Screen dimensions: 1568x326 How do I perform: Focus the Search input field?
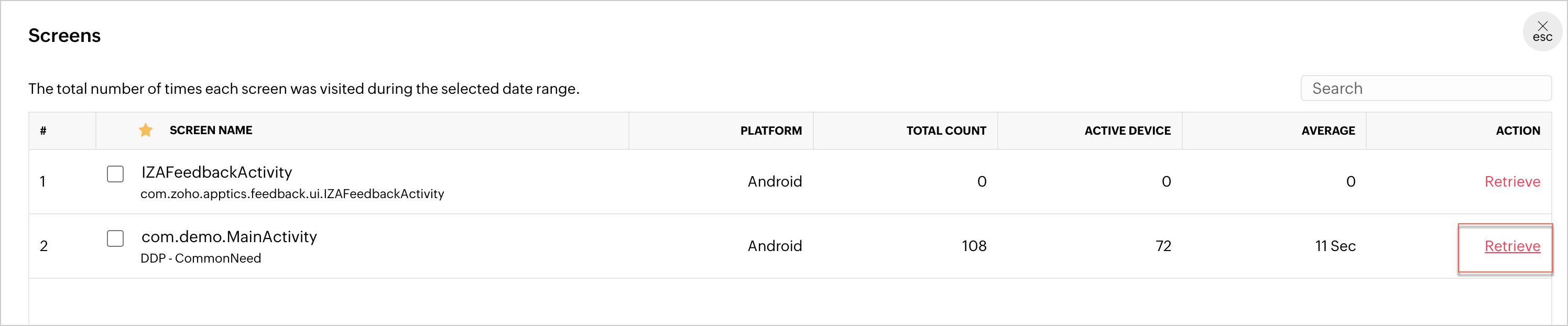pos(1425,89)
